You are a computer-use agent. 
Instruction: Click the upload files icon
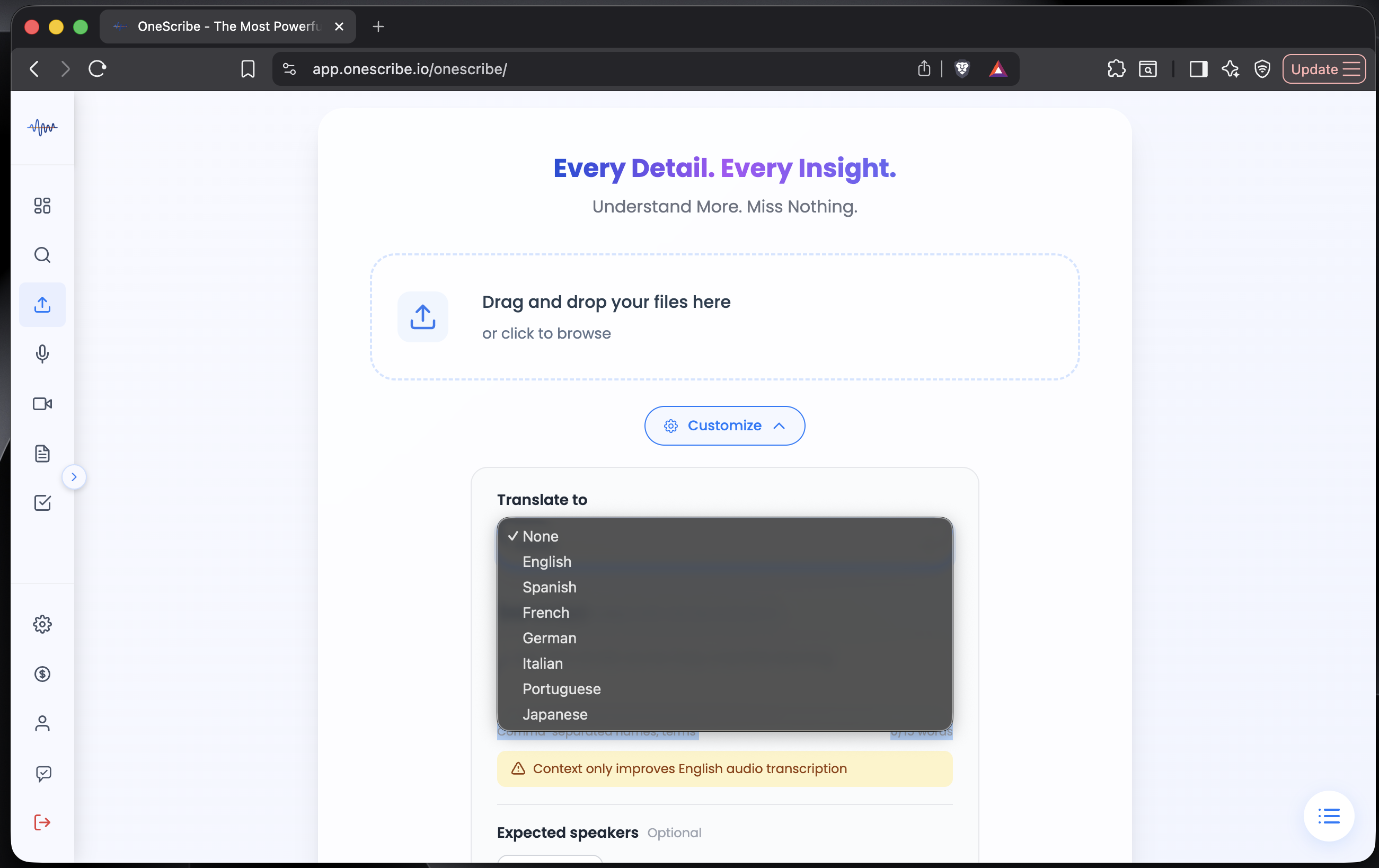coord(42,304)
